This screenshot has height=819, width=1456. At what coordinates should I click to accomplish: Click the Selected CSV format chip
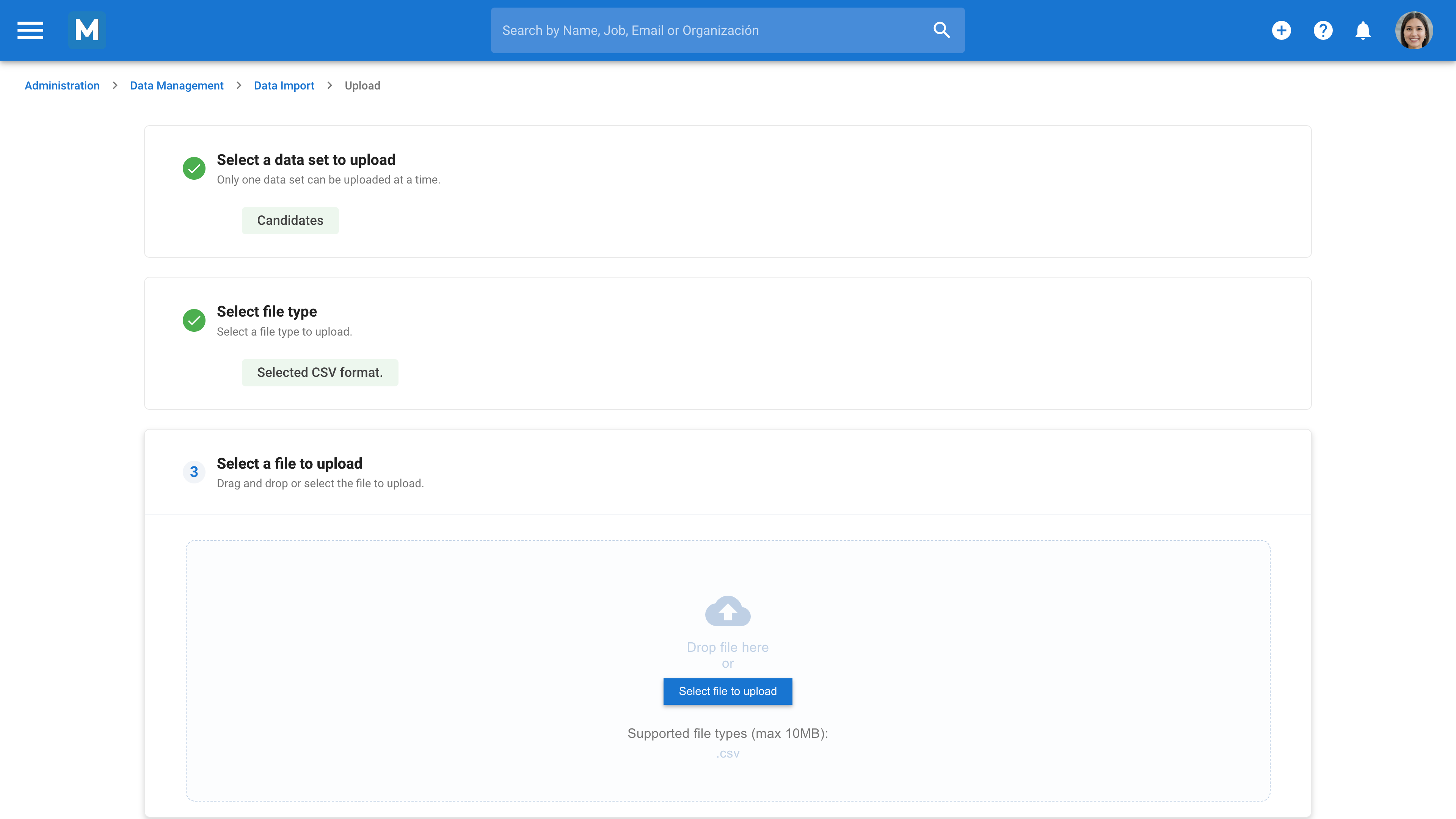click(x=320, y=372)
